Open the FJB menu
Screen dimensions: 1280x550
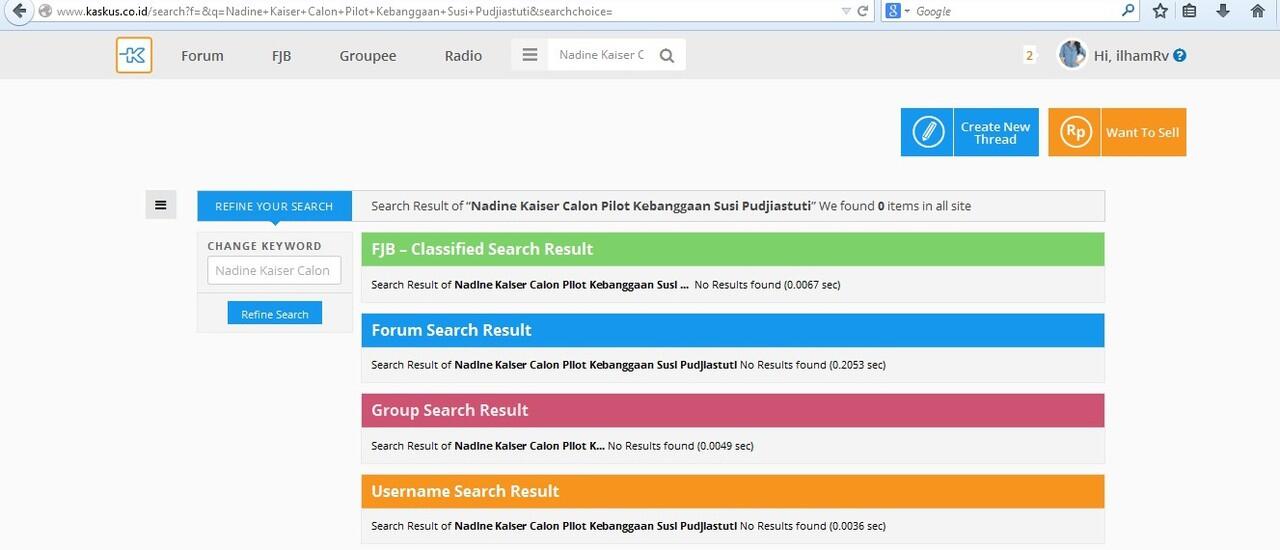[281, 56]
